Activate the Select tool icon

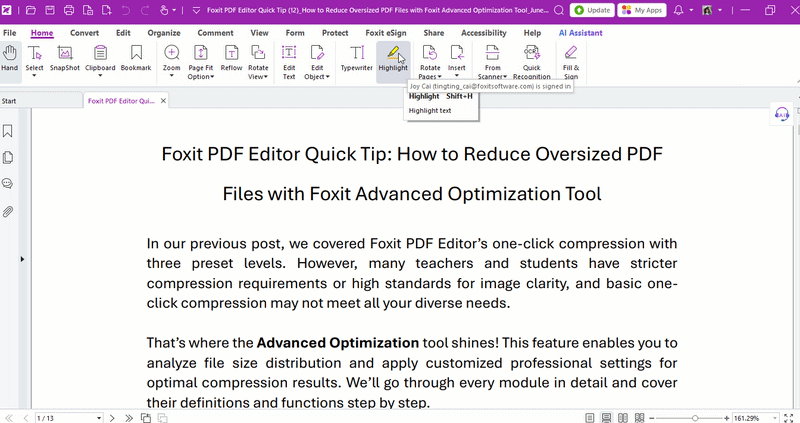coord(34,53)
